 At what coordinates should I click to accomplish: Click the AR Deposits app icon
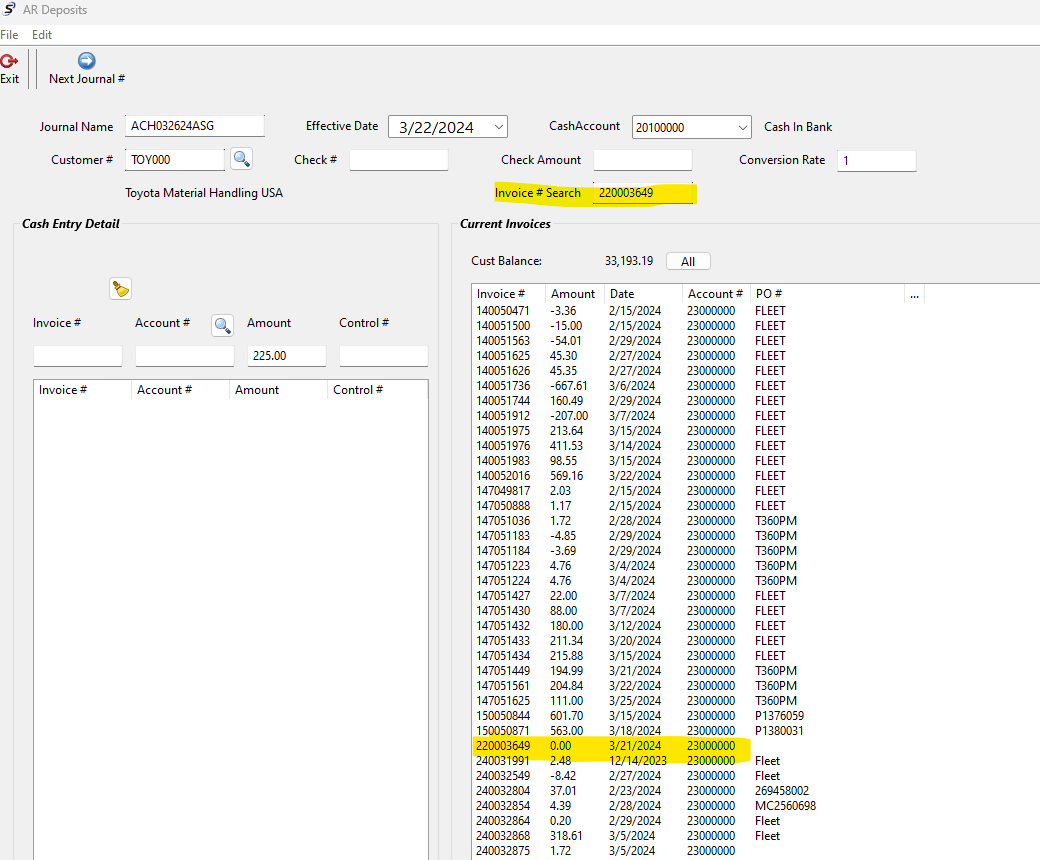click(8, 10)
